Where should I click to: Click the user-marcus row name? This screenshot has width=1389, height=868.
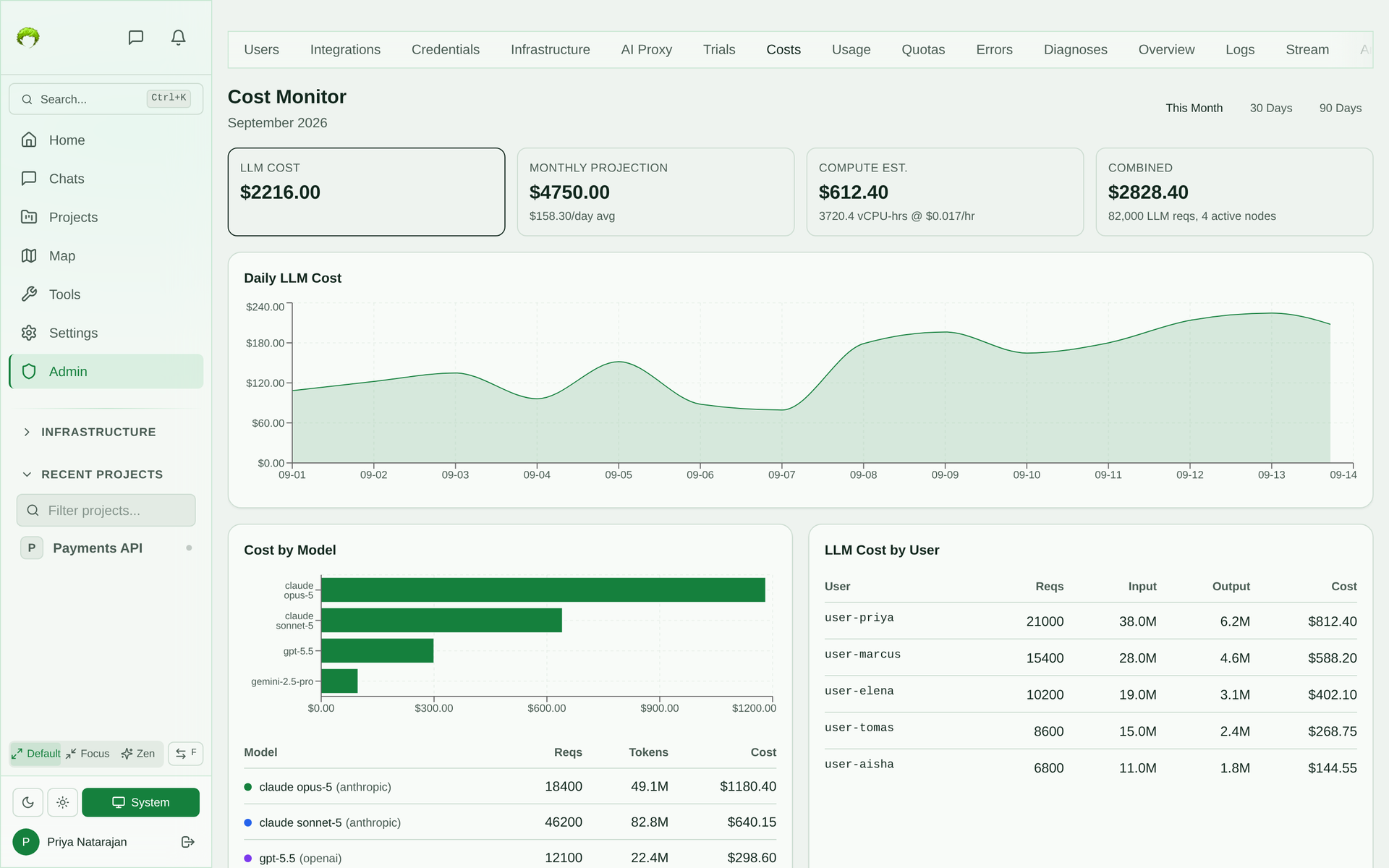(862, 655)
